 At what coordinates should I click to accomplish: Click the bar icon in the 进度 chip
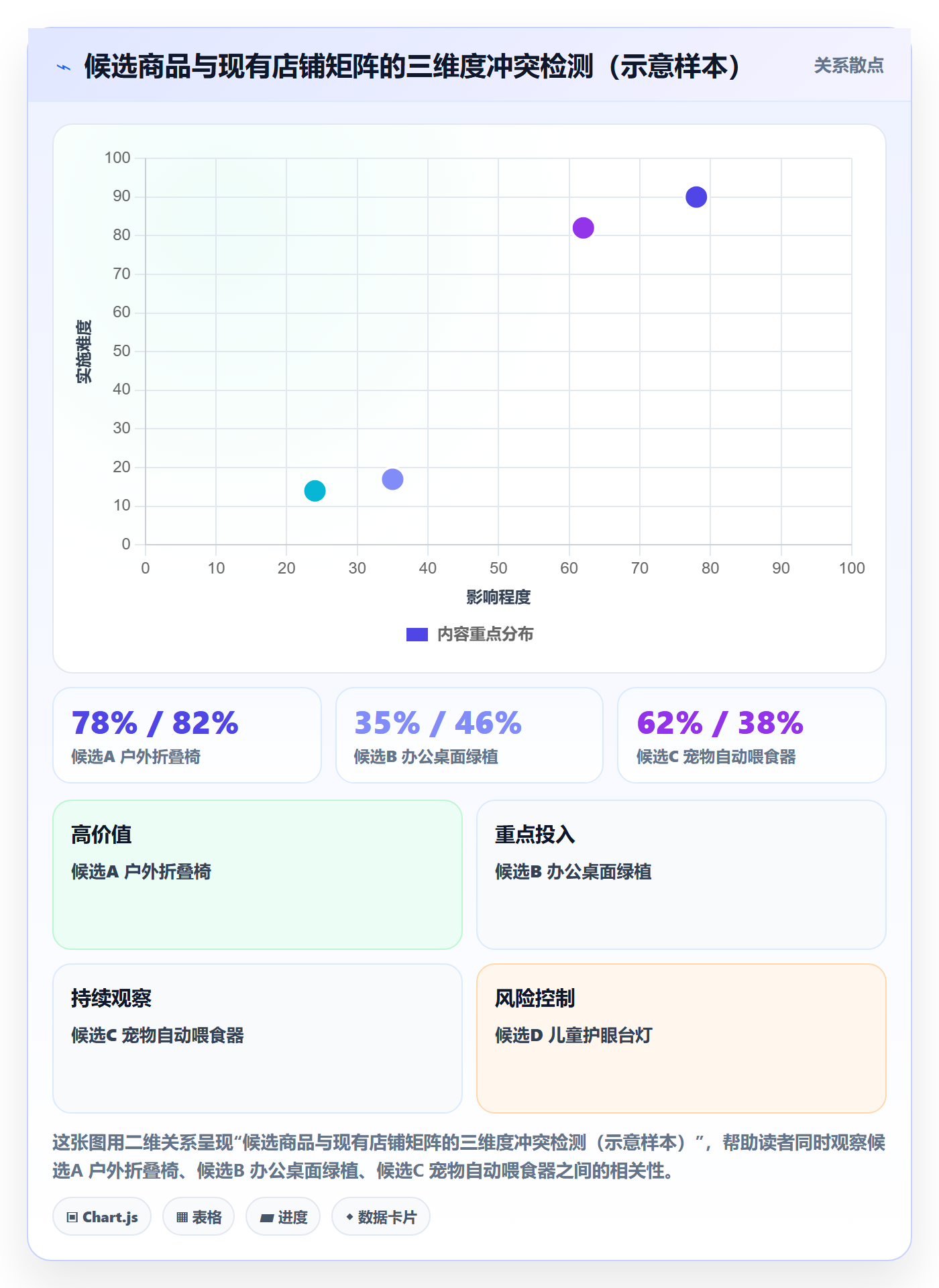coord(266,1218)
